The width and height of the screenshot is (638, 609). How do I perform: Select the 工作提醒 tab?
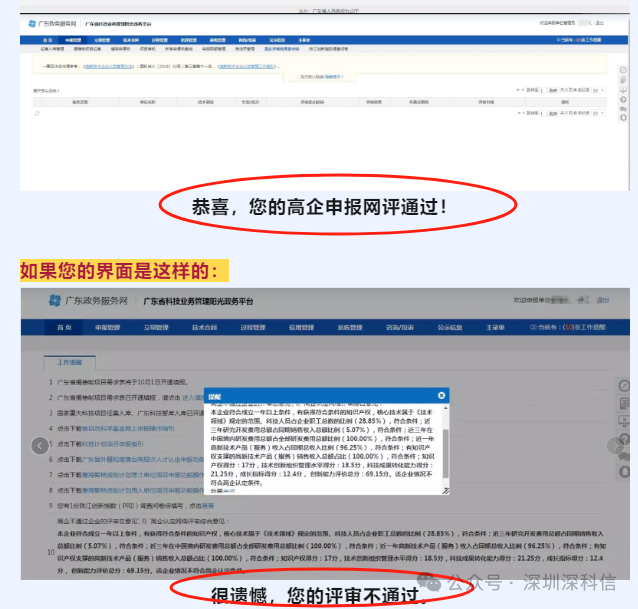click(70, 362)
